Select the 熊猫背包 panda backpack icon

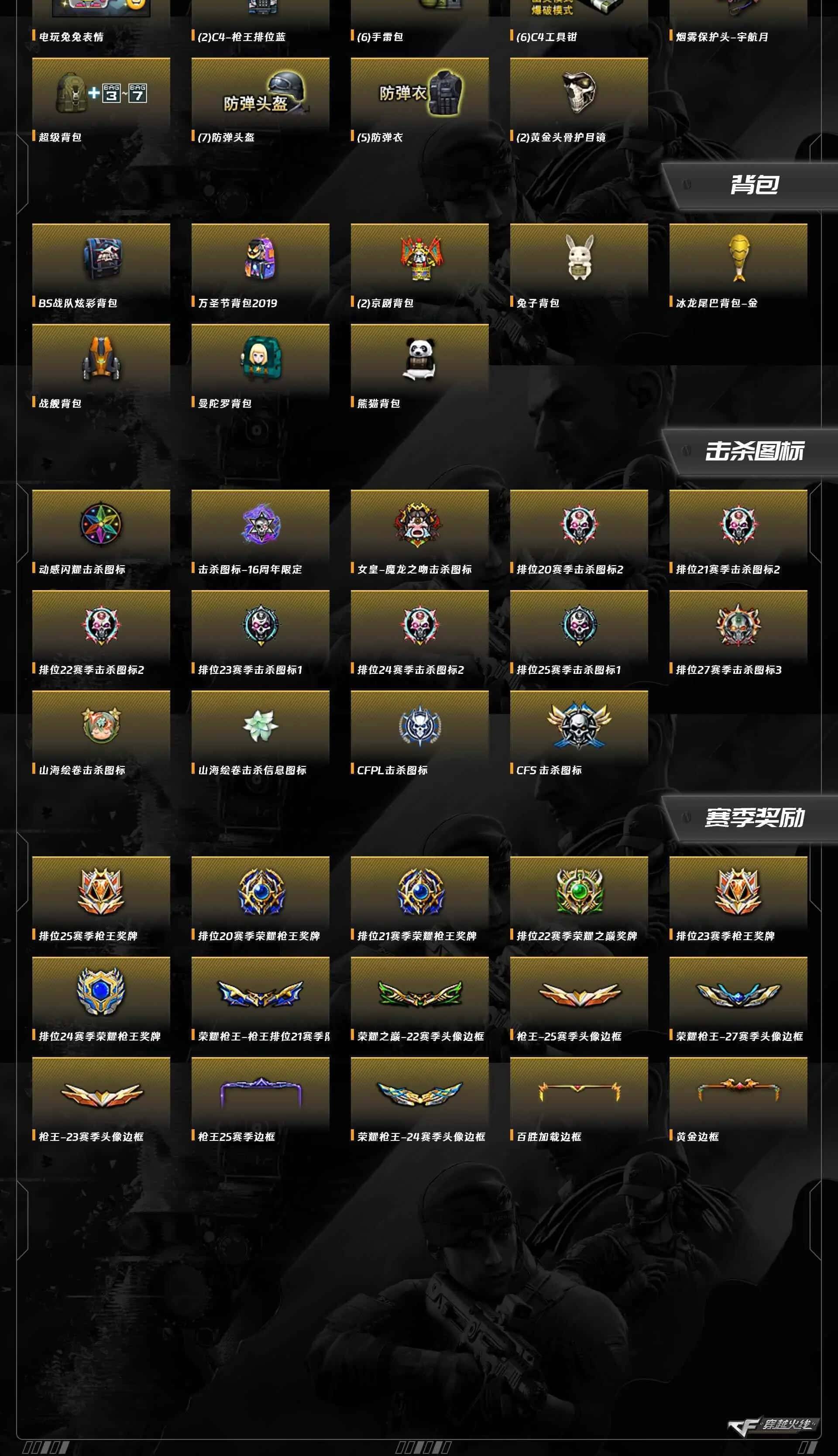[419, 358]
